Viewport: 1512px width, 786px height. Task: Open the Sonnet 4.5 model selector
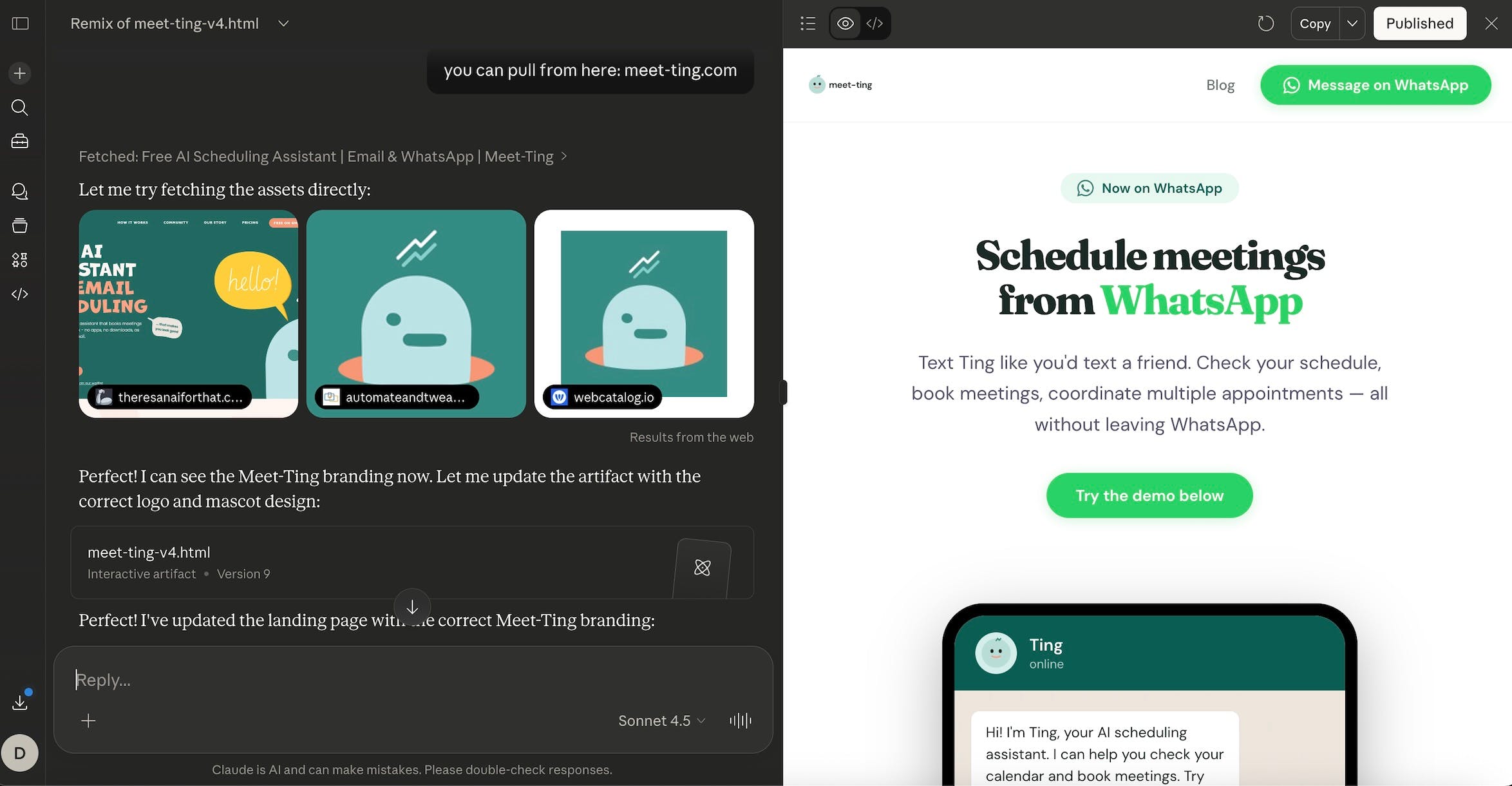point(661,720)
